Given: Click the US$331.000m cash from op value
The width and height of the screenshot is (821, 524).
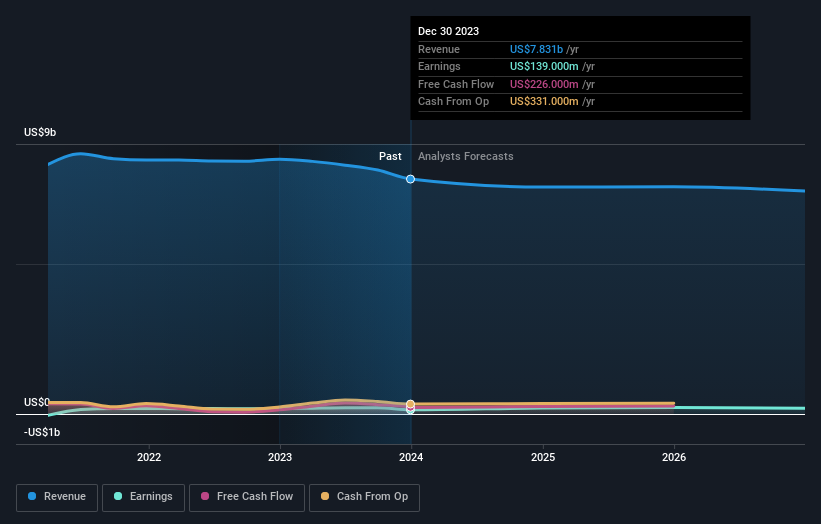Looking at the screenshot, I should pos(544,102).
